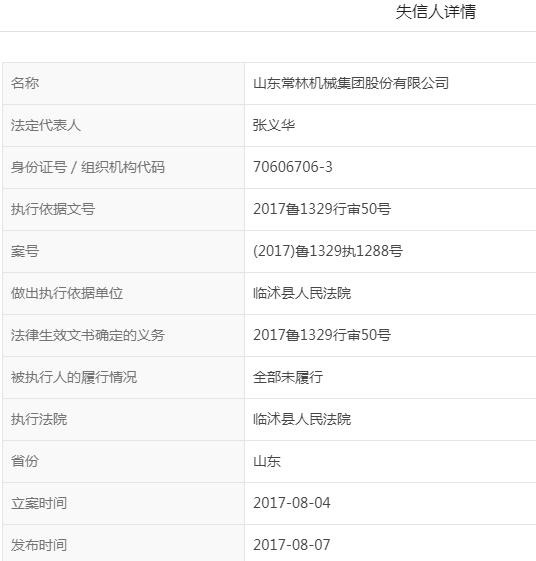
Task: Click filing date 2017-08-04
Action: click(292, 503)
